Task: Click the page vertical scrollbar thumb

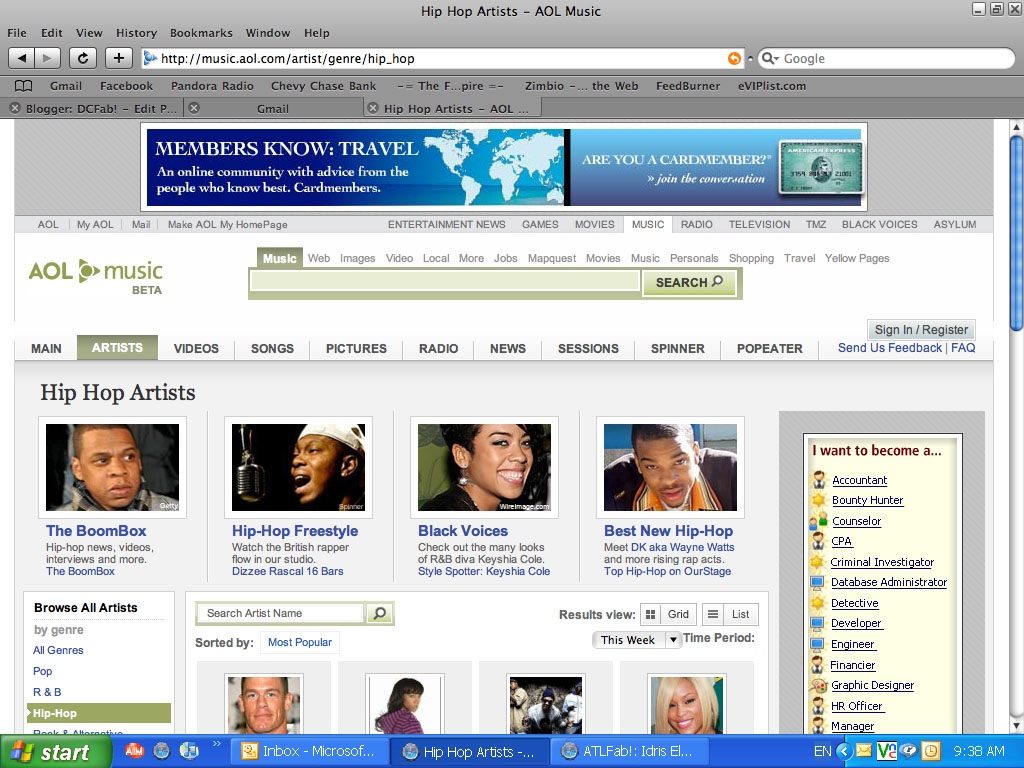Action: coord(1016,233)
